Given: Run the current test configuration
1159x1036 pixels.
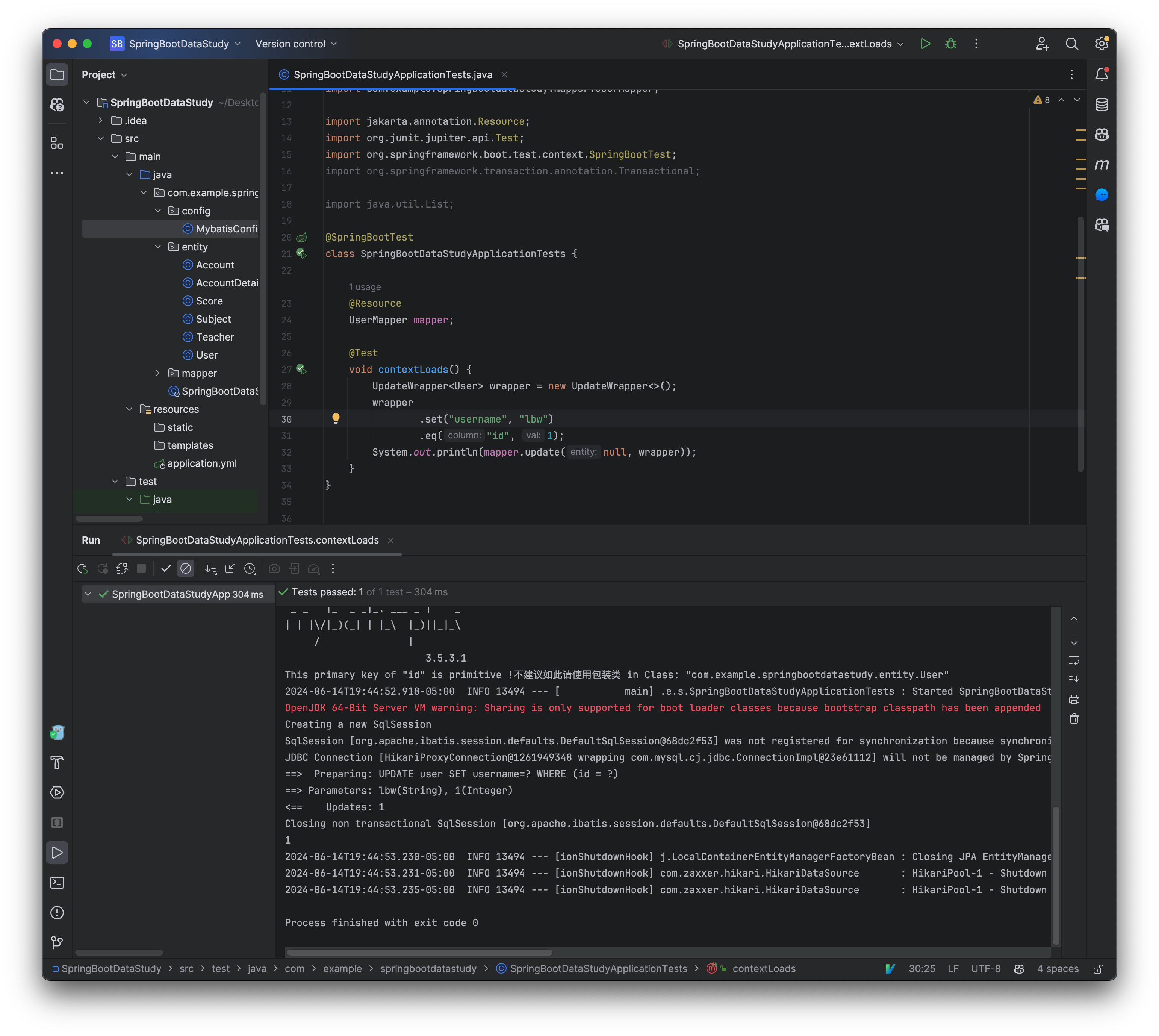Looking at the screenshot, I should [x=925, y=44].
